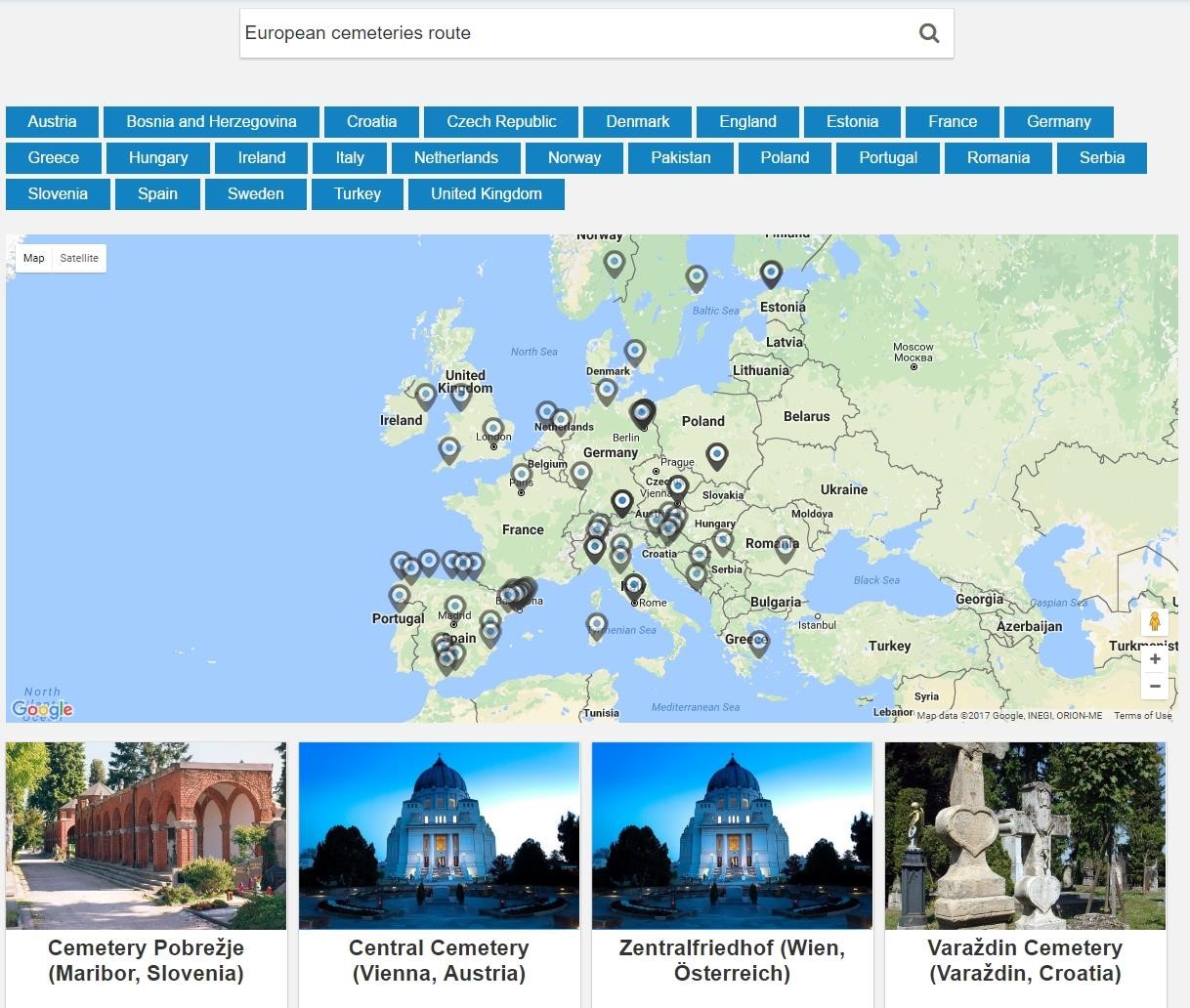Image resolution: width=1190 pixels, height=1008 pixels.
Task: Zoom in on the map
Action: (1154, 659)
